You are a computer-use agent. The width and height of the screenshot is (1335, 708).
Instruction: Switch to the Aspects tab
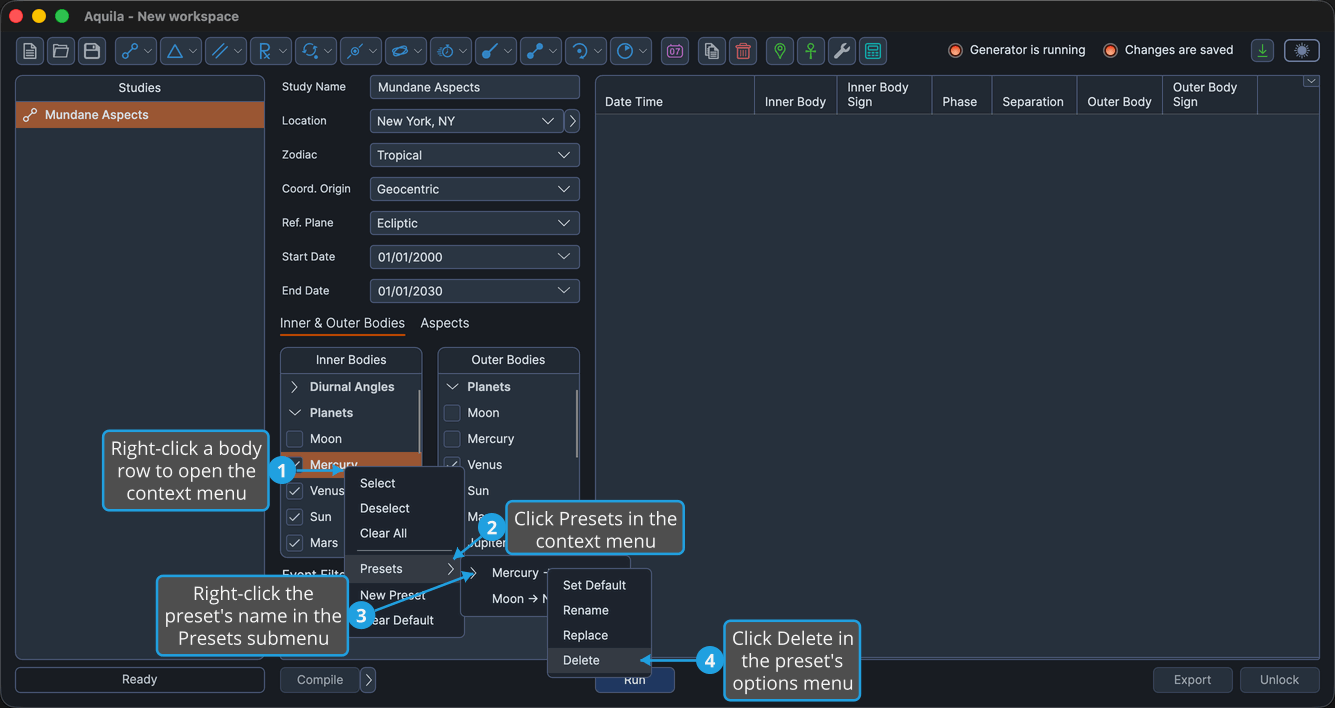[x=445, y=323]
